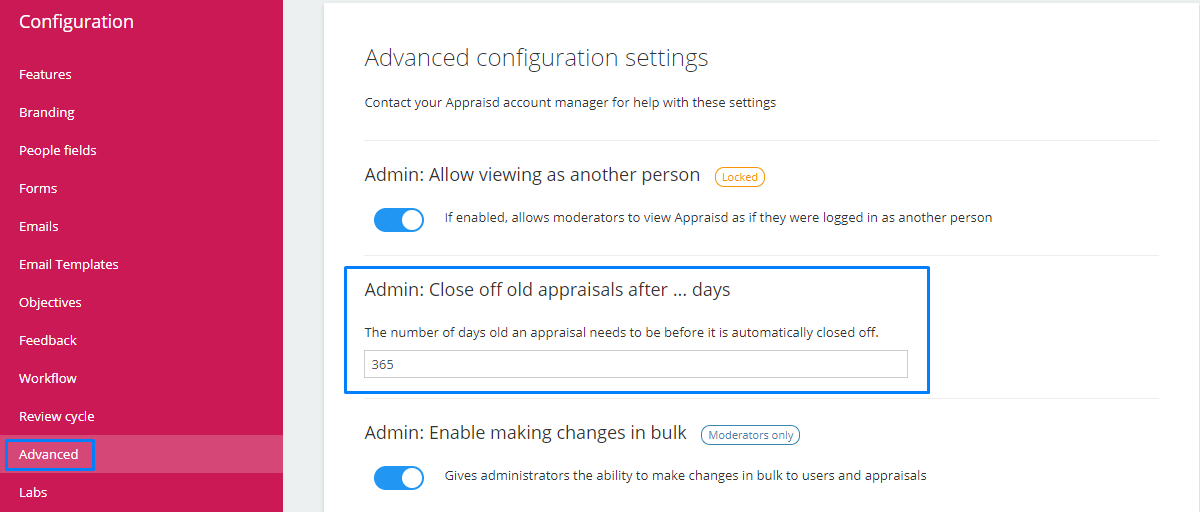The width and height of the screenshot is (1200, 512).
Task: Click the Configuration sidebar heading
Action: [76, 22]
